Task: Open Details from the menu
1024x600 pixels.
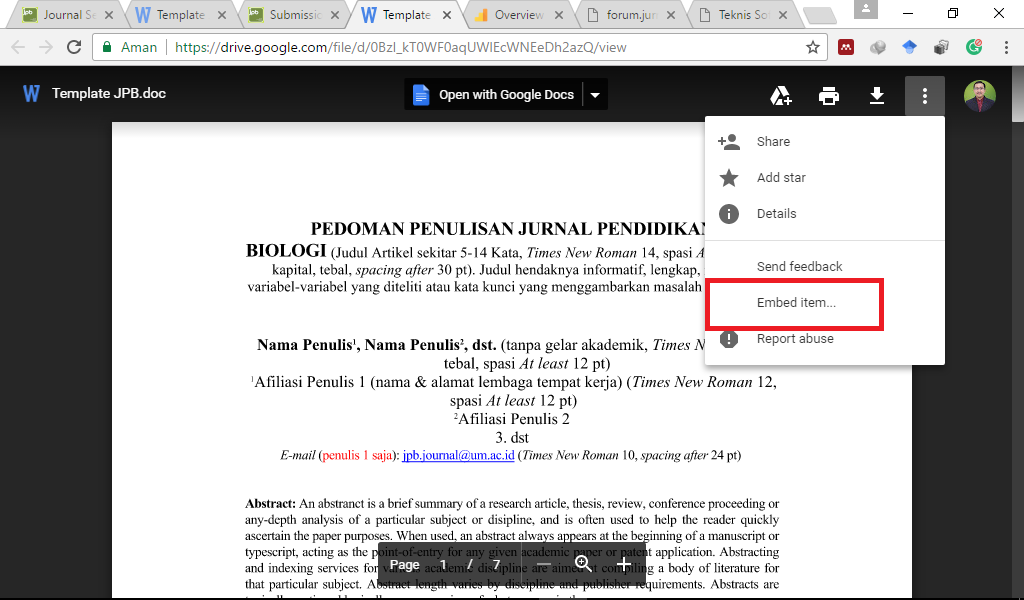Action: (x=776, y=214)
